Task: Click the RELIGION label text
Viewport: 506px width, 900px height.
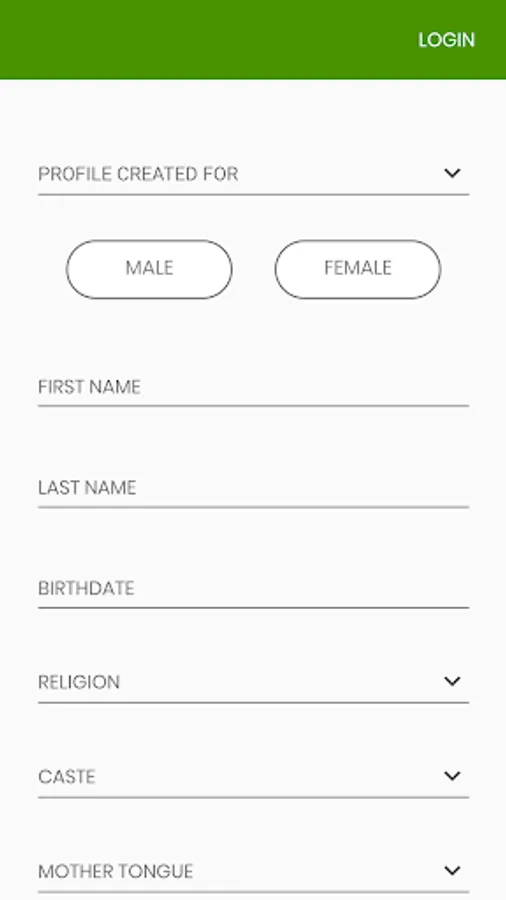Action: [79, 682]
